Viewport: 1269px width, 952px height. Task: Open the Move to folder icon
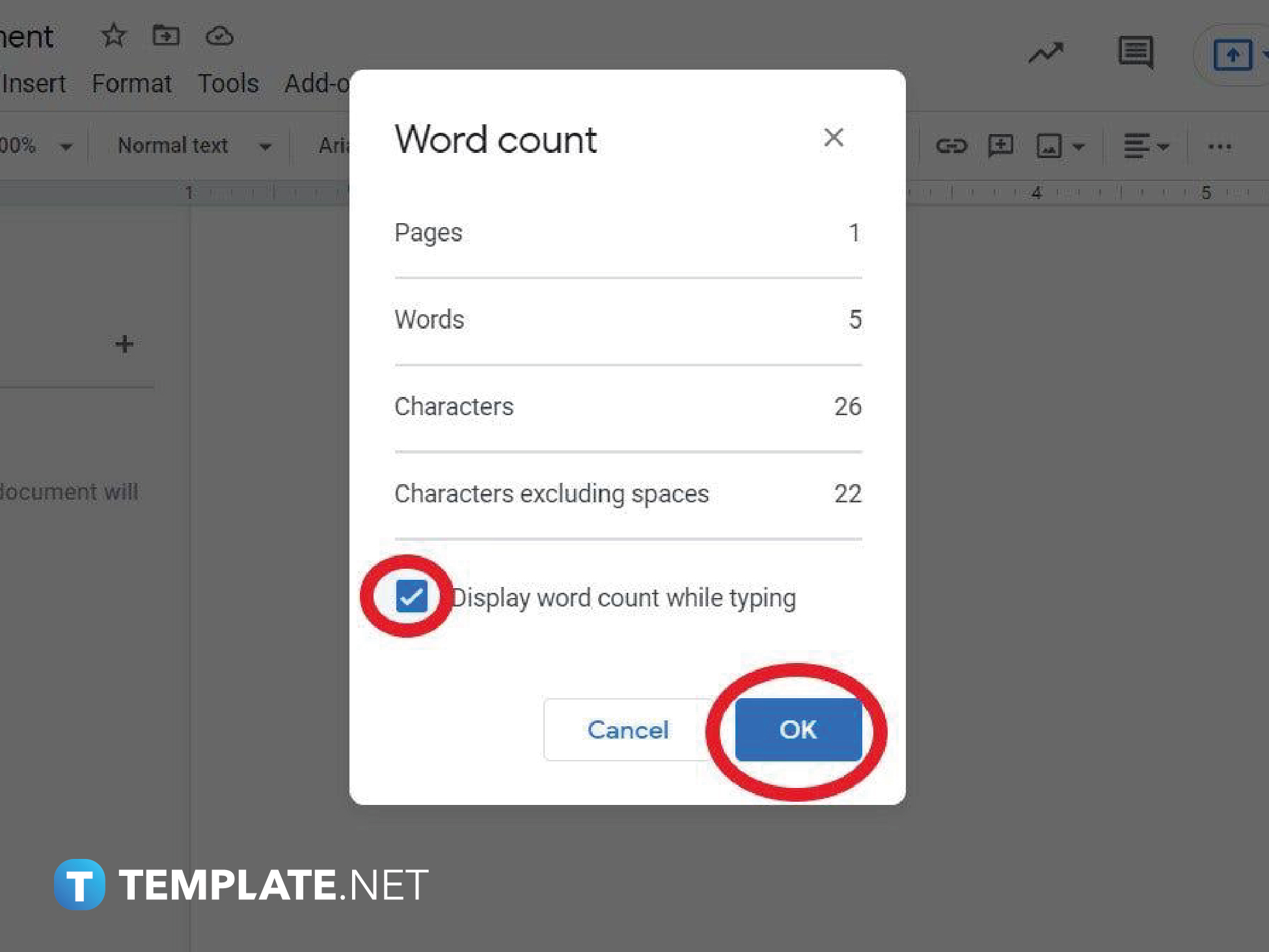165,36
